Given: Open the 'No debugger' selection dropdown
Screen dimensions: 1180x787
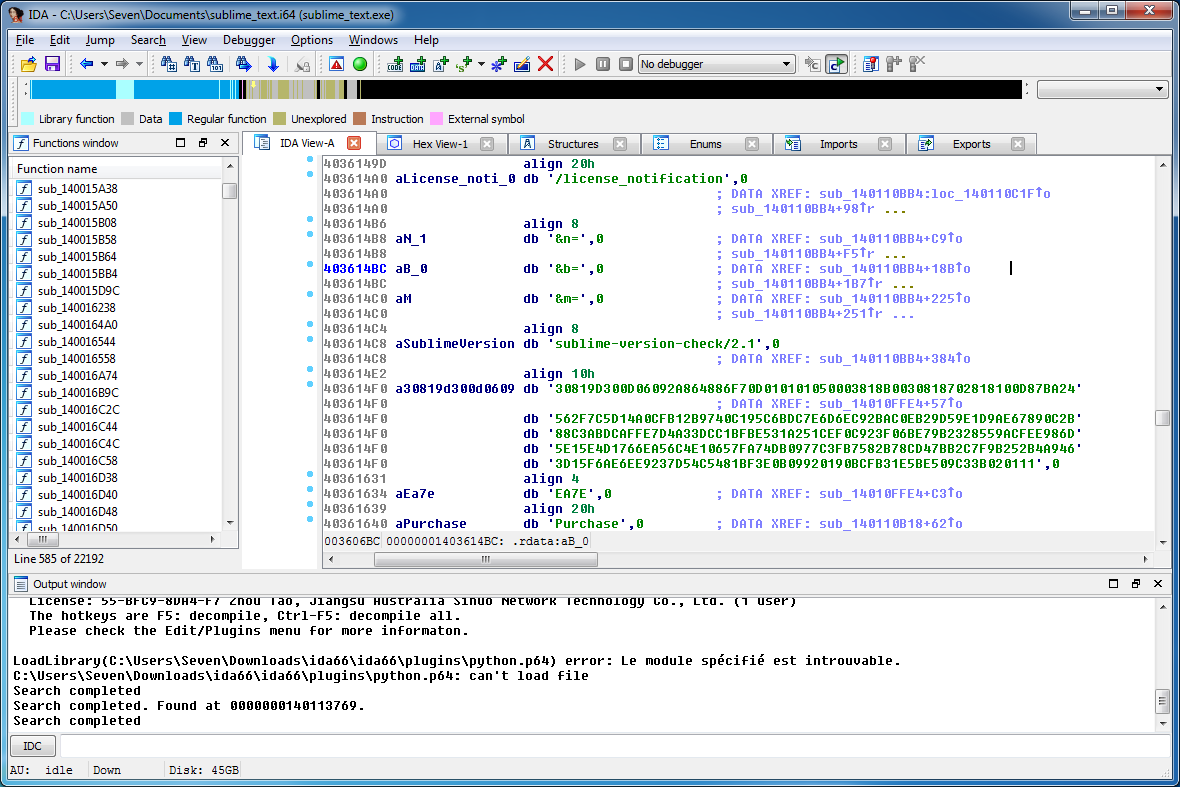Looking at the screenshot, I should [x=716, y=64].
